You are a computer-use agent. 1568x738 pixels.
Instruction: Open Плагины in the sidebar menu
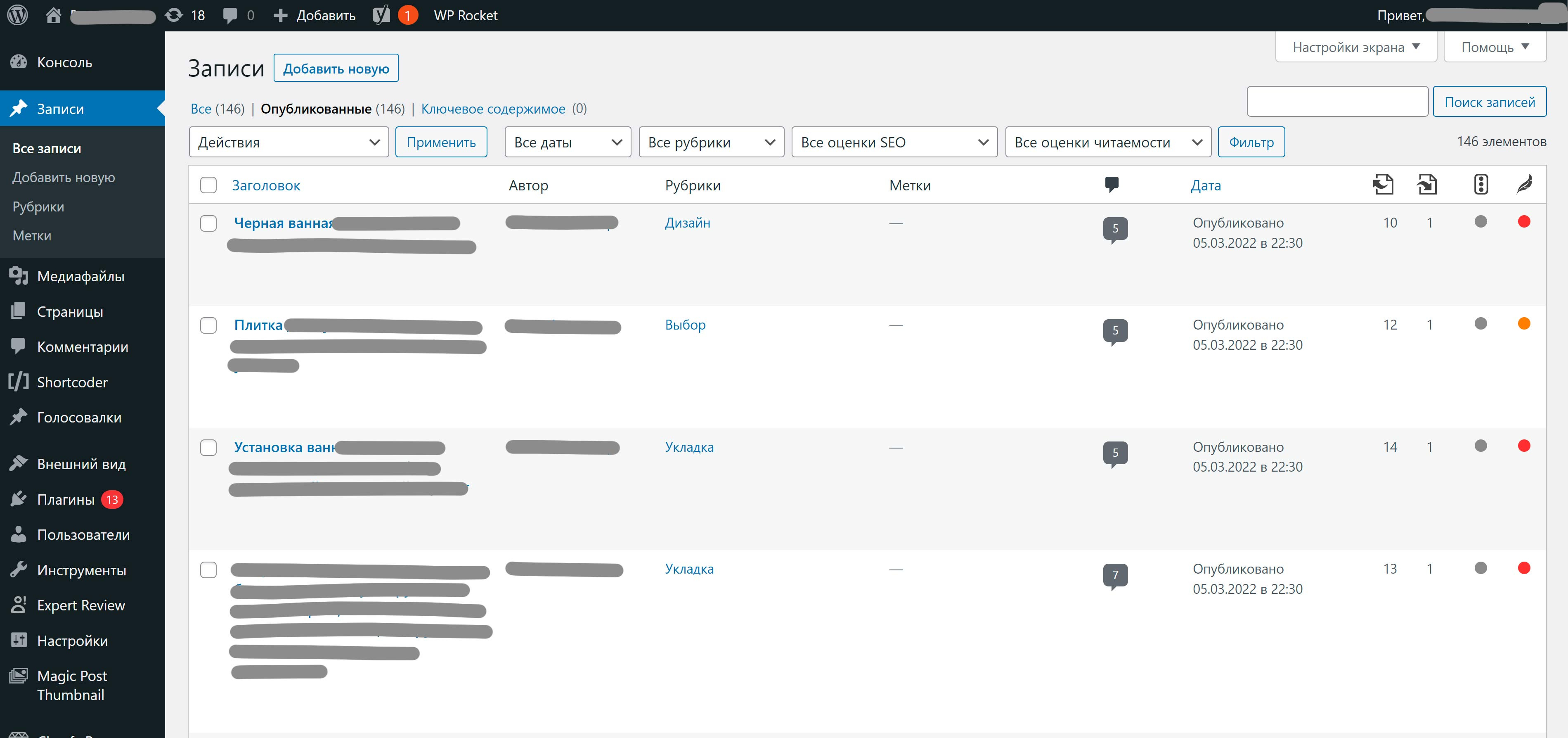pyautogui.click(x=66, y=500)
